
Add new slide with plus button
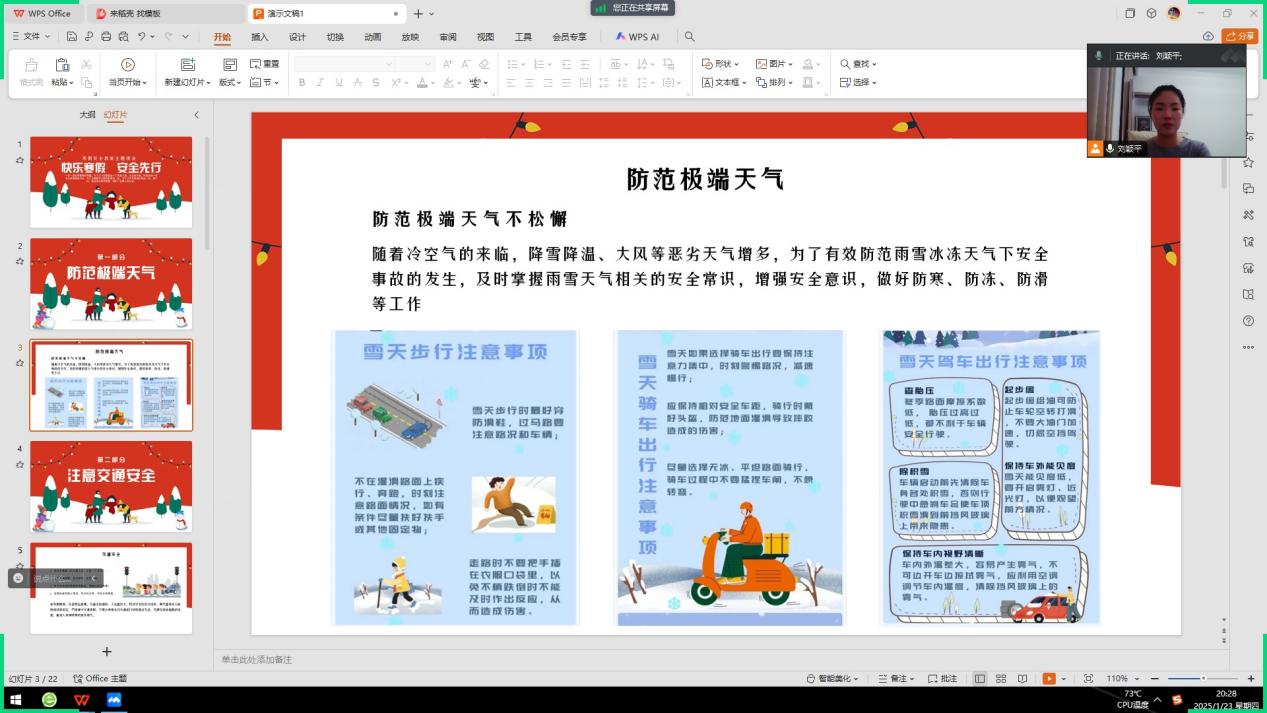coord(107,652)
